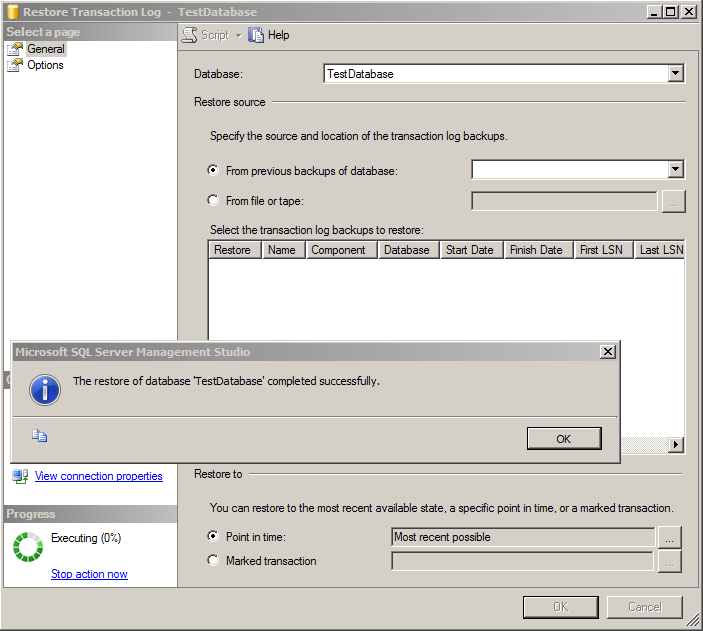This screenshot has height=631, width=703.
Task: Select Point in time radio button
Action: 213,536
